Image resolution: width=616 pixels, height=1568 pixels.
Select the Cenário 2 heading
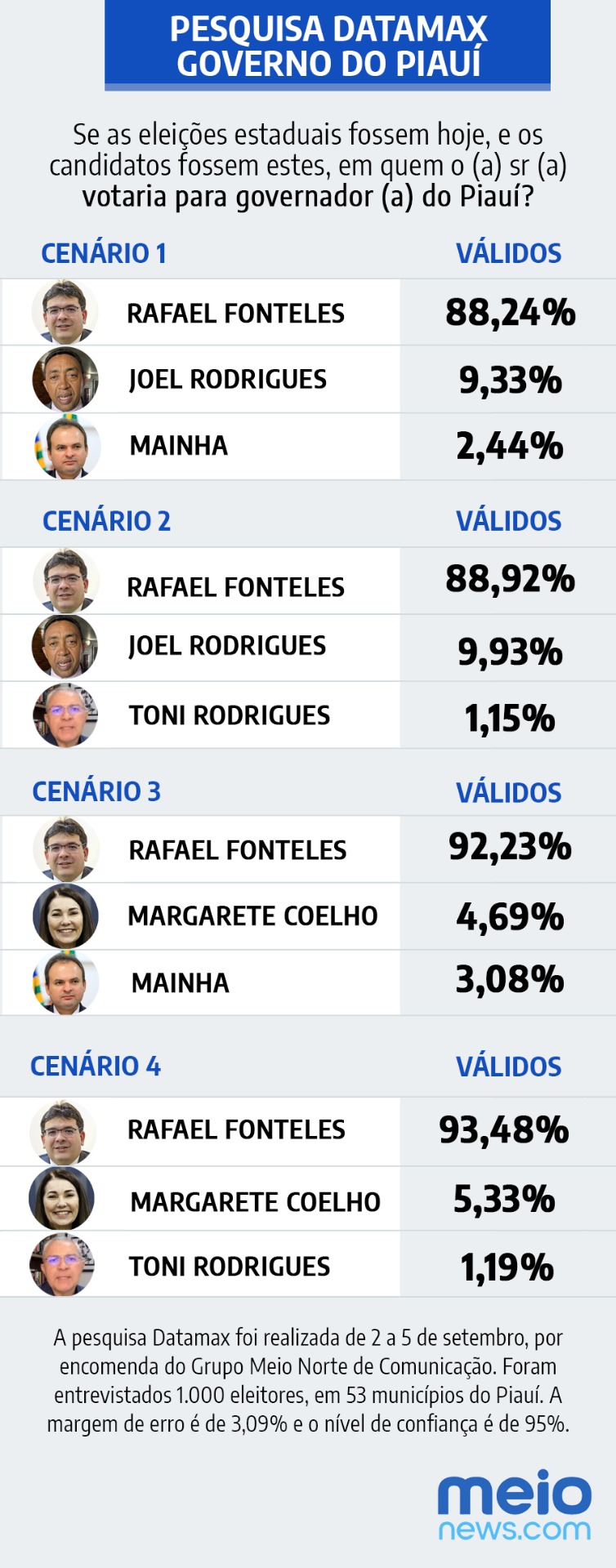106,521
